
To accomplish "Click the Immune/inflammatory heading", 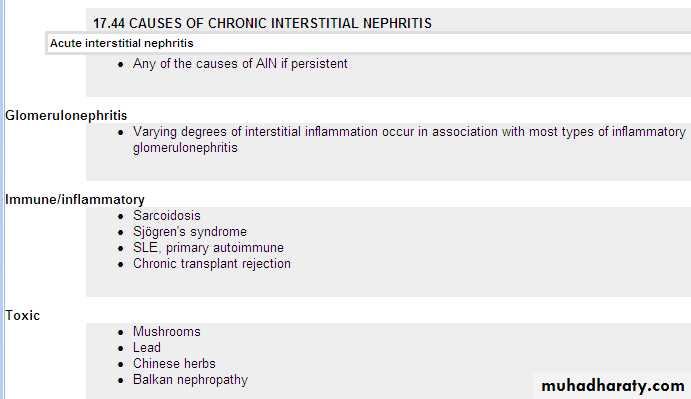I will [x=75, y=200].
